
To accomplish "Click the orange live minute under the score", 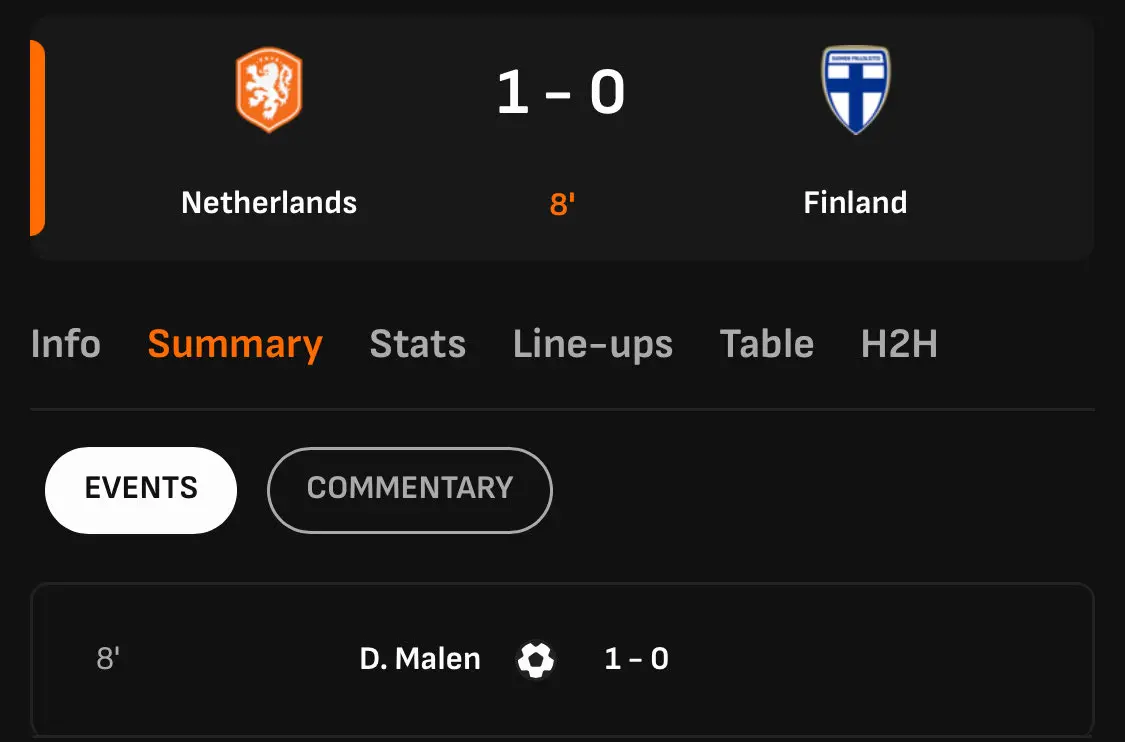I will (562, 204).
